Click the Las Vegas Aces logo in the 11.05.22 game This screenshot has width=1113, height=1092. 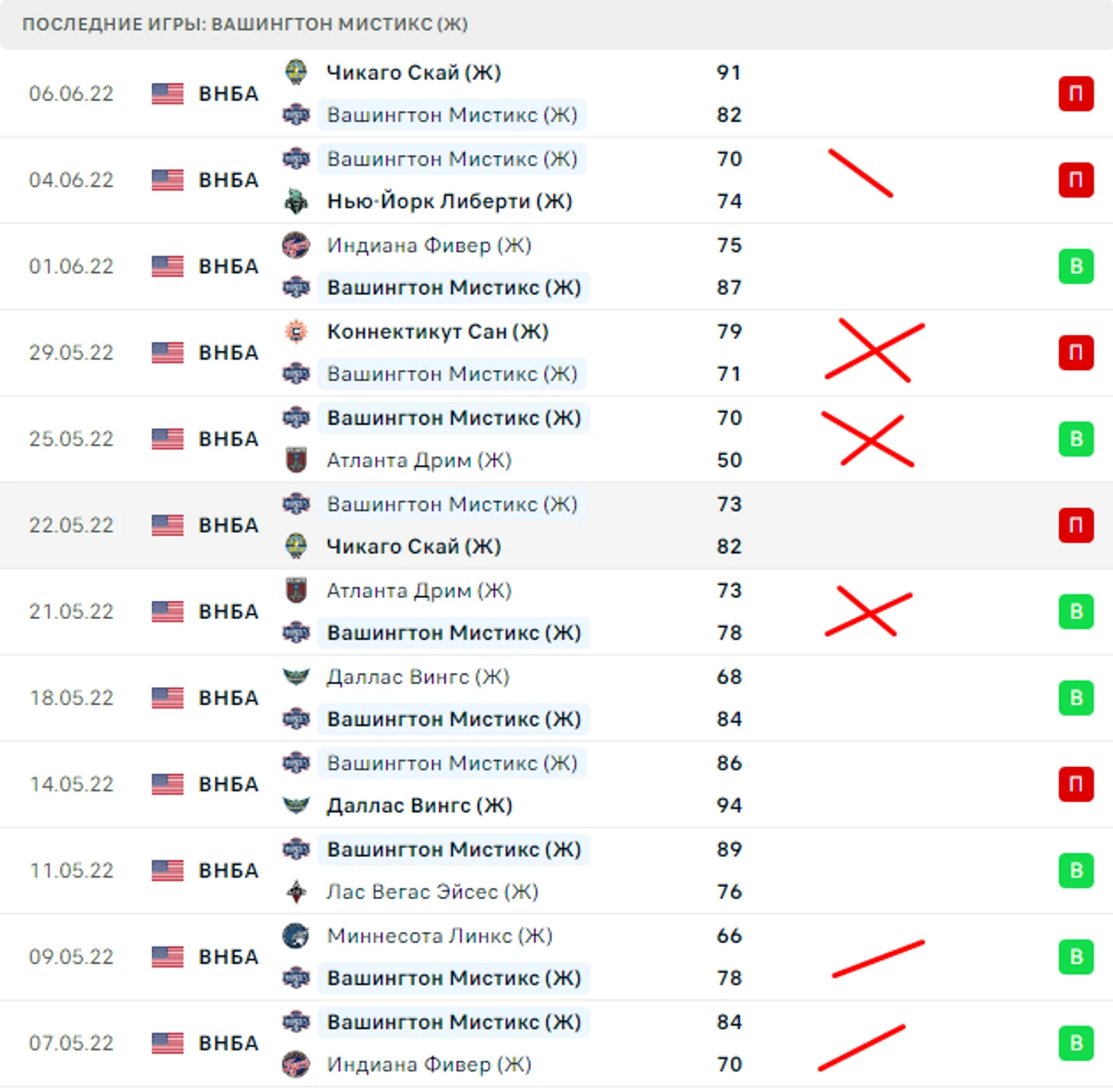click(296, 892)
